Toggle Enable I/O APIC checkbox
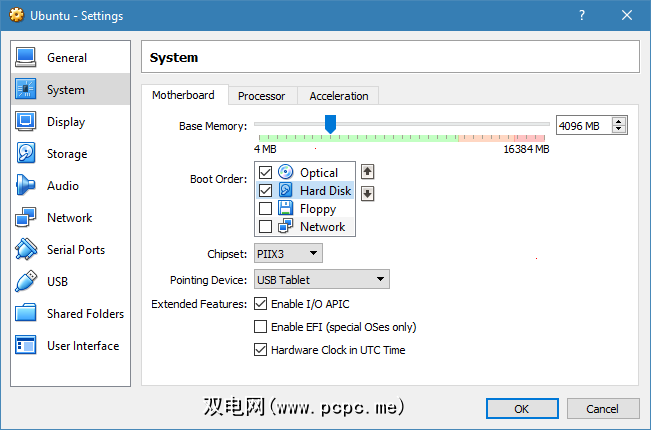Viewport: 651px width, 430px height. 260,304
